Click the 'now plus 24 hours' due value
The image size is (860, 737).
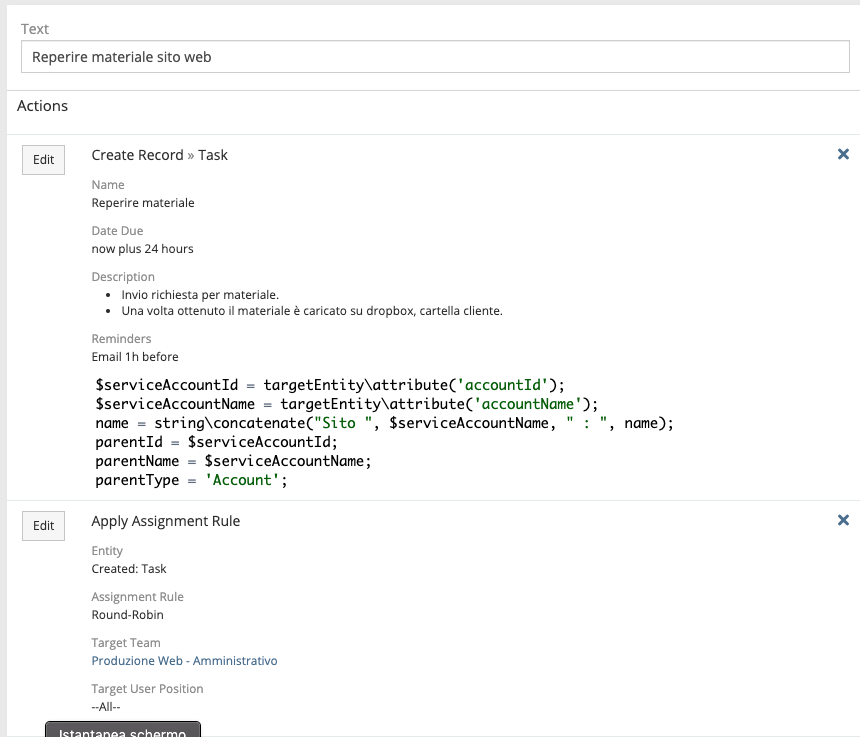click(142, 248)
